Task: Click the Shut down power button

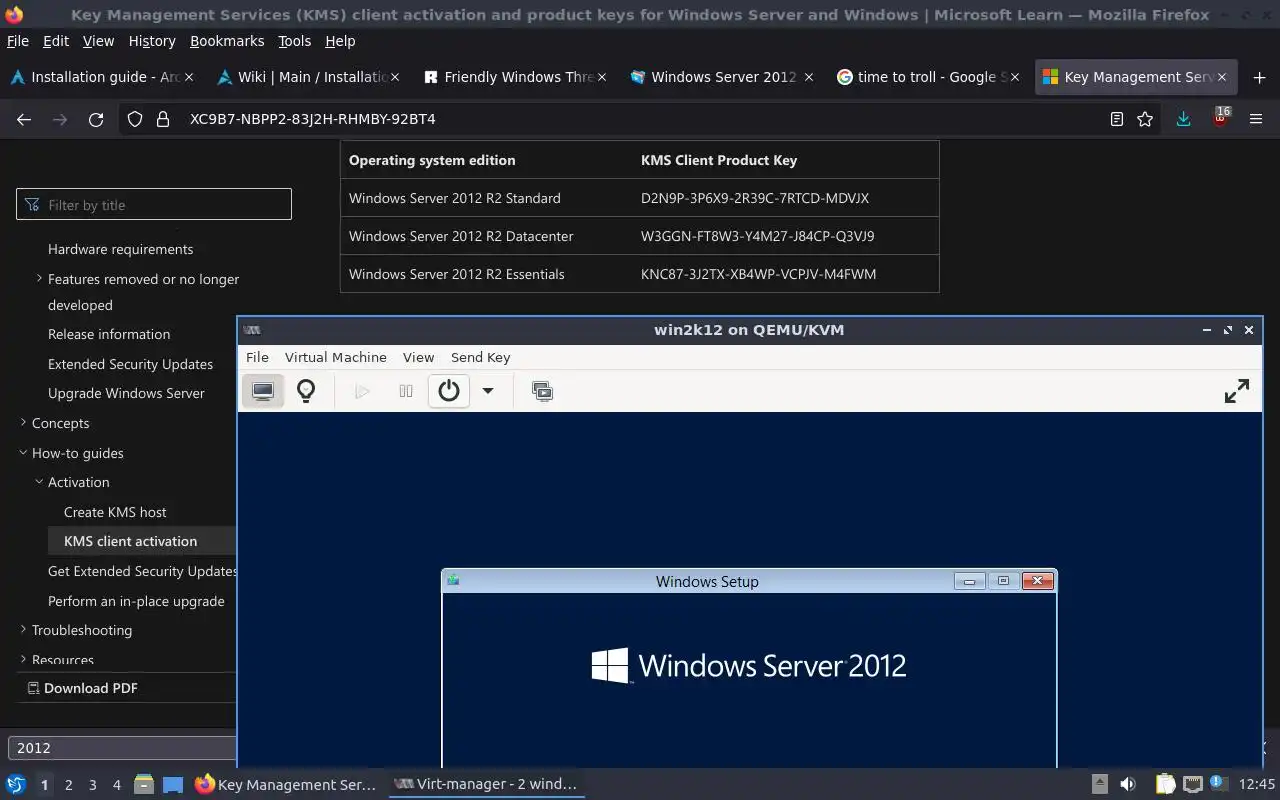Action: (449, 391)
